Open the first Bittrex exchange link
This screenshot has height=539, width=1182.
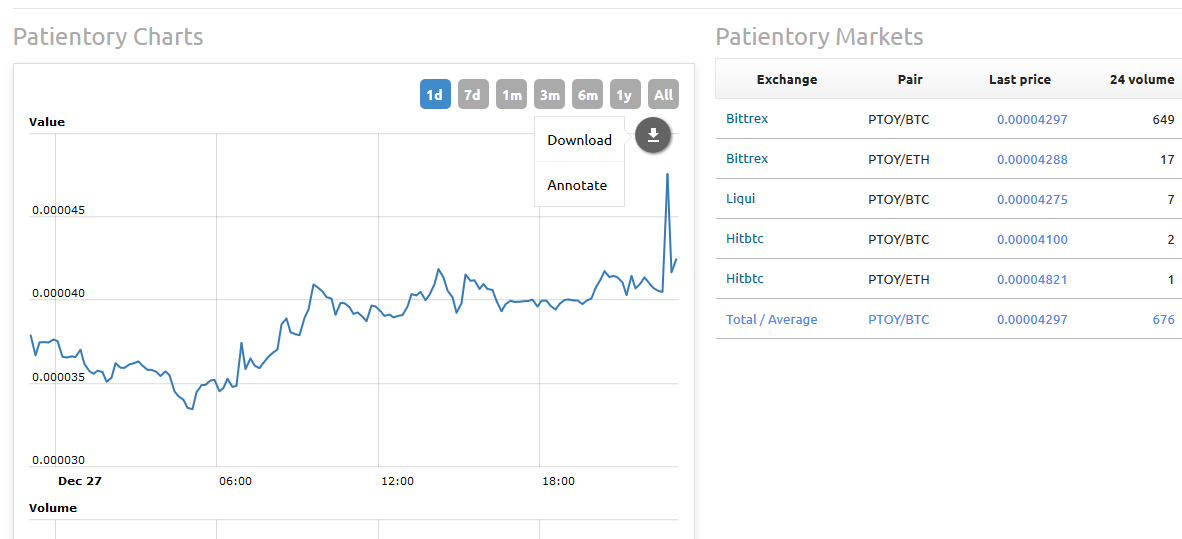click(x=747, y=119)
